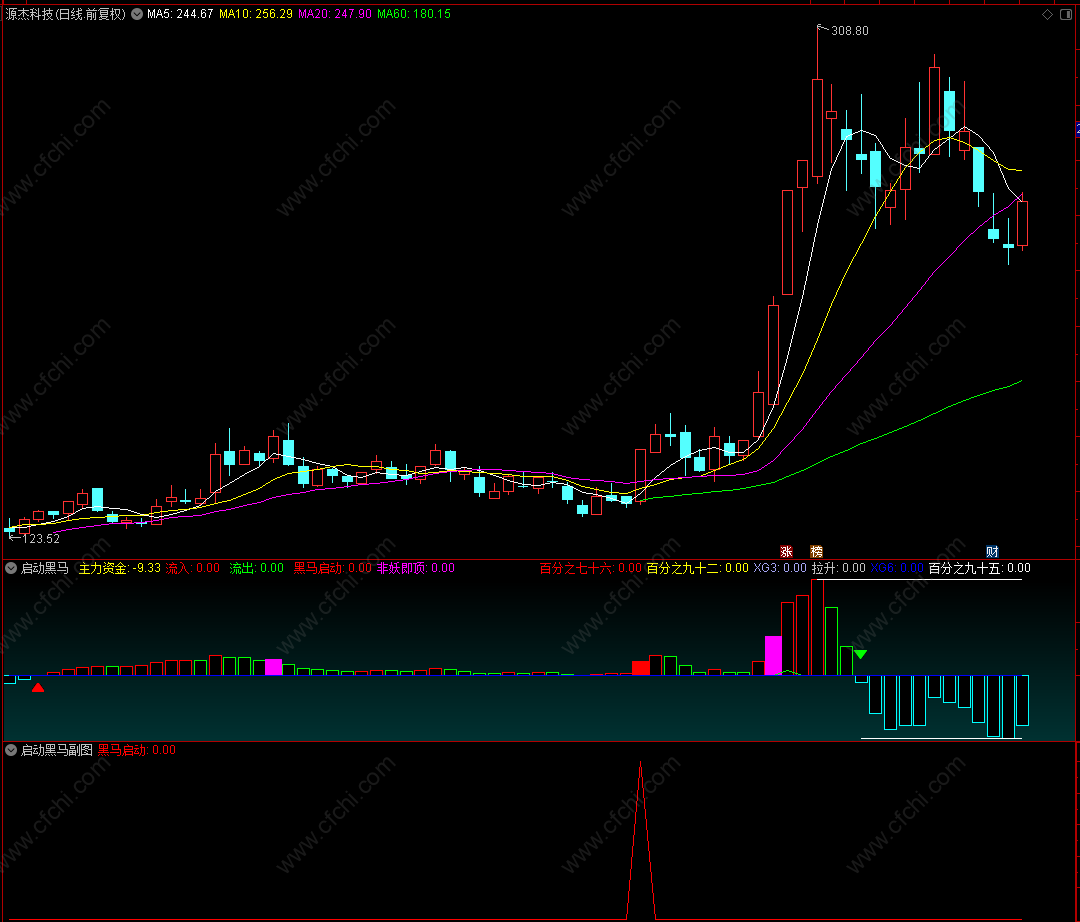The height and width of the screenshot is (922, 1080).
Task: Click the 非妖即顶: 0.00 value
Action: (416, 568)
